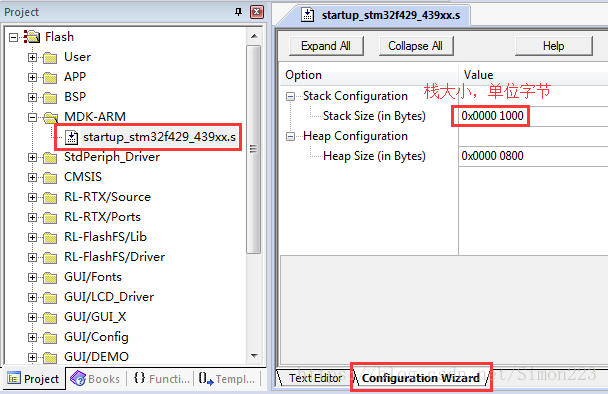Click the BSP folder icon
This screenshot has width=608, height=394.
coord(50,97)
